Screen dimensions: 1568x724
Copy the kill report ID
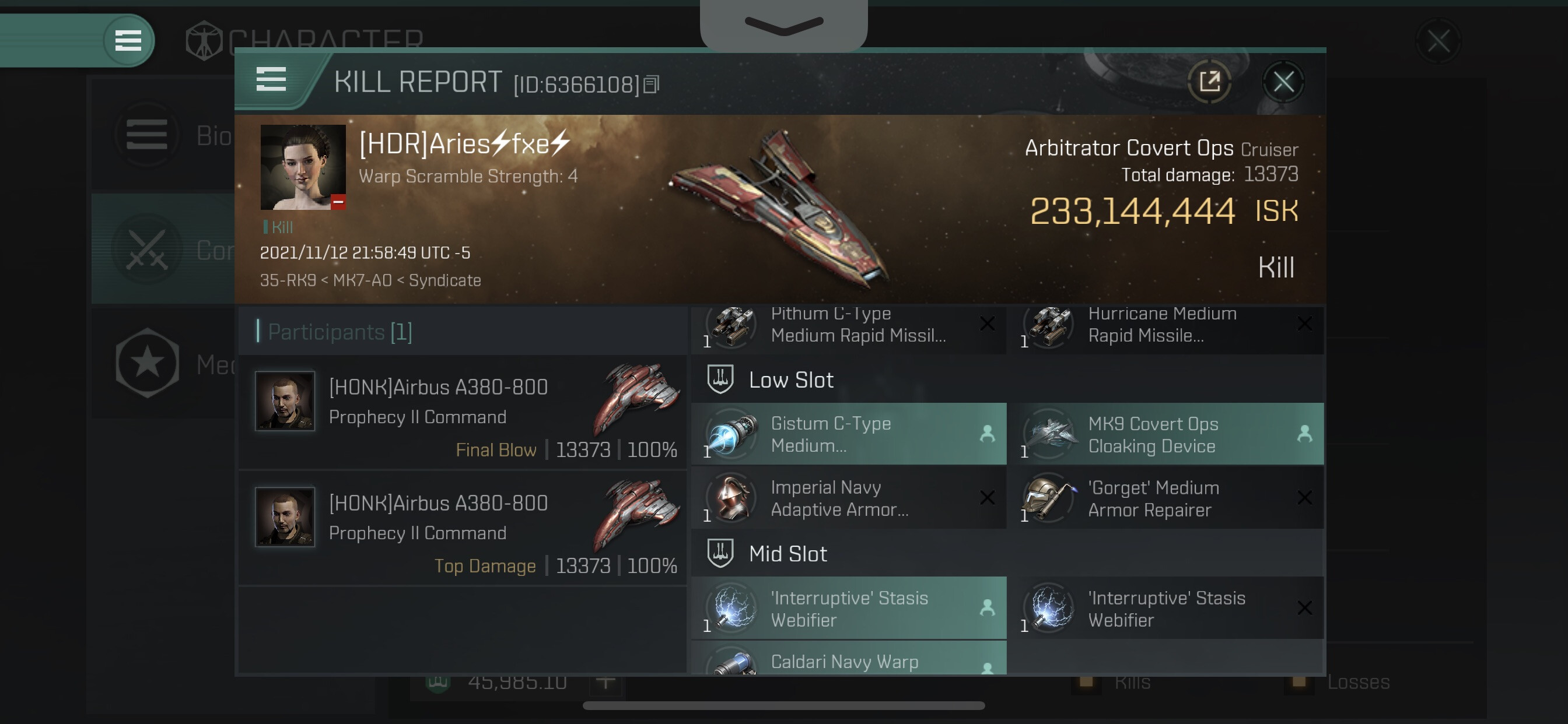click(x=652, y=85)
